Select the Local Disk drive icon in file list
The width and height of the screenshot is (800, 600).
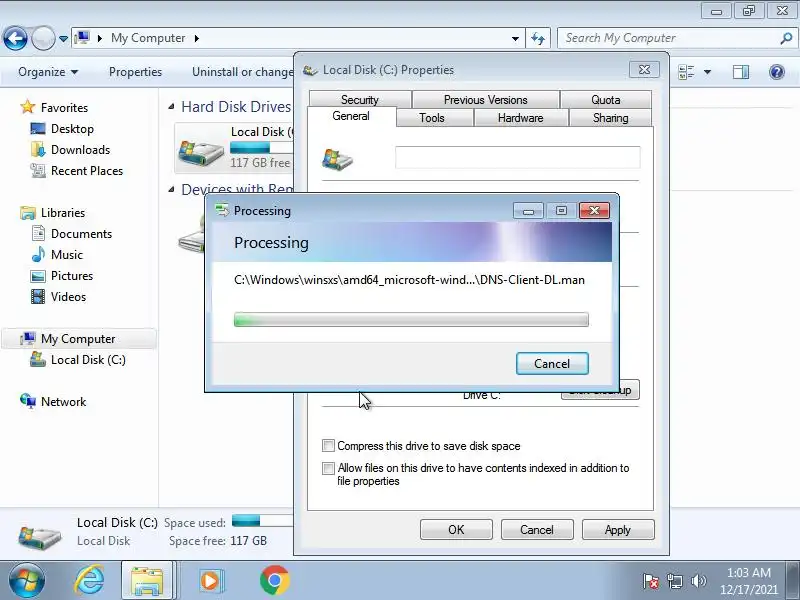pyautogui.click(x=201, y=151)
